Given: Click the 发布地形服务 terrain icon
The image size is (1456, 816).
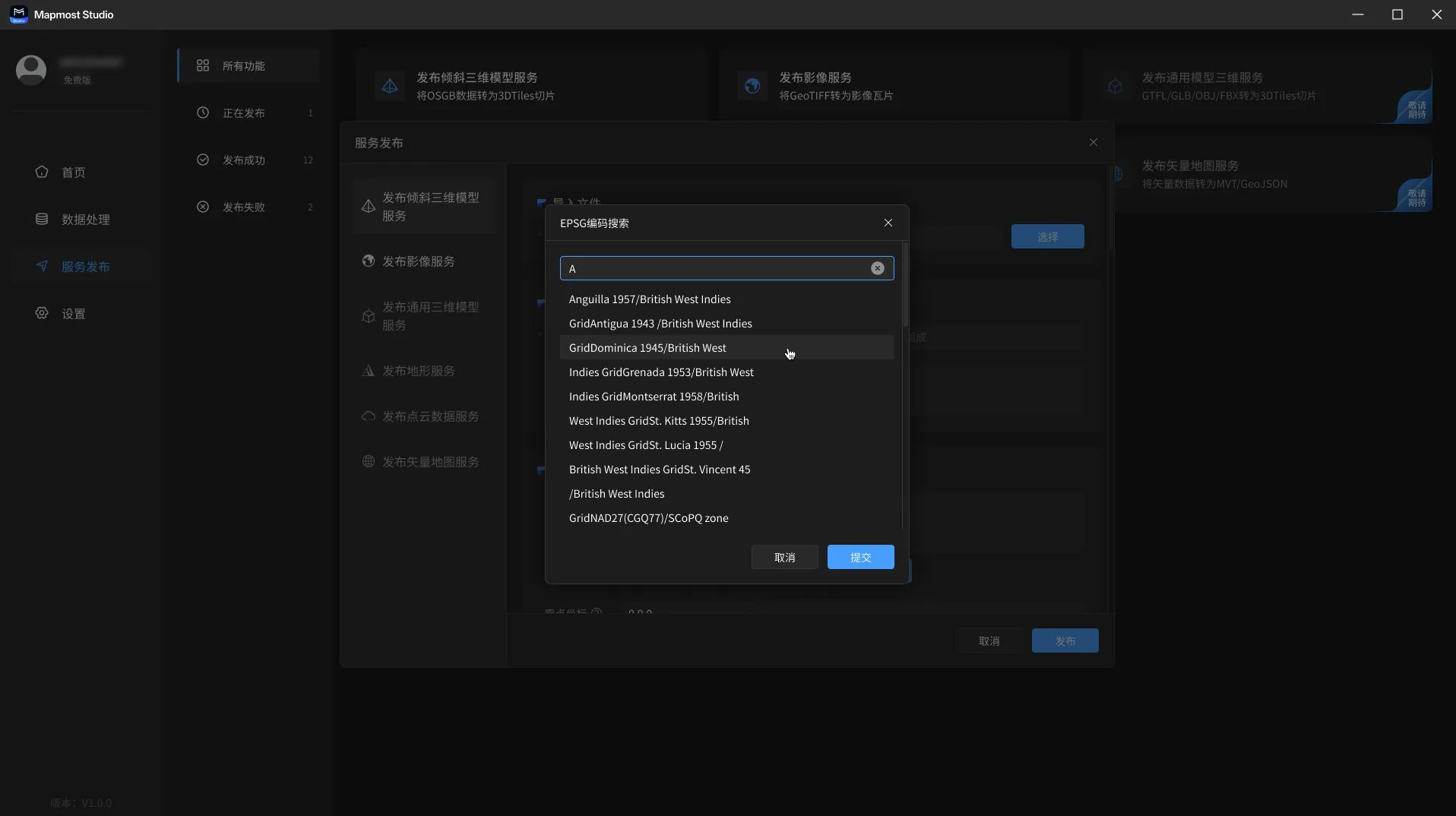Looking at the screenshot, I should (369, 371).
